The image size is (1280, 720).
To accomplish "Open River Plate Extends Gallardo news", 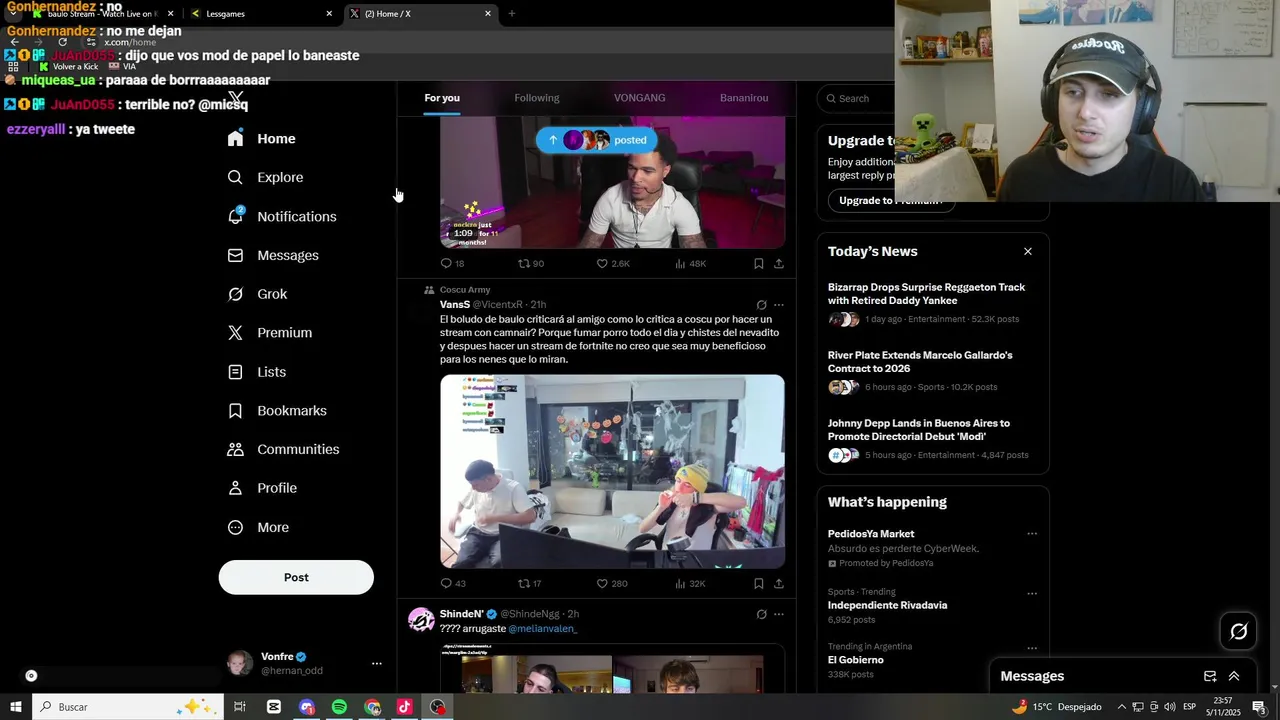I will pyautogui.click(x=920, y=362).
